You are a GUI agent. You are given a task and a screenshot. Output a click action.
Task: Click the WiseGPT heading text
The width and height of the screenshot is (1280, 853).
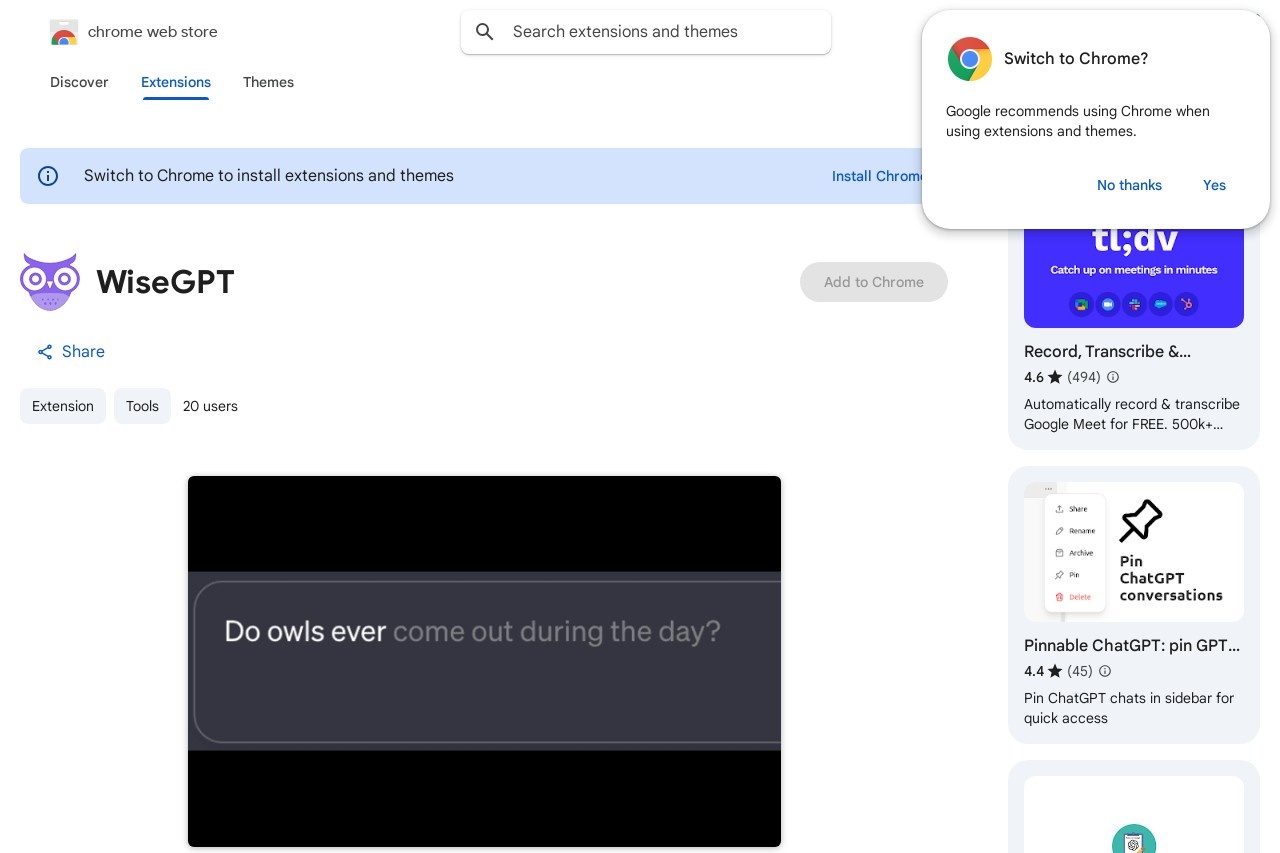coord(165,282)
